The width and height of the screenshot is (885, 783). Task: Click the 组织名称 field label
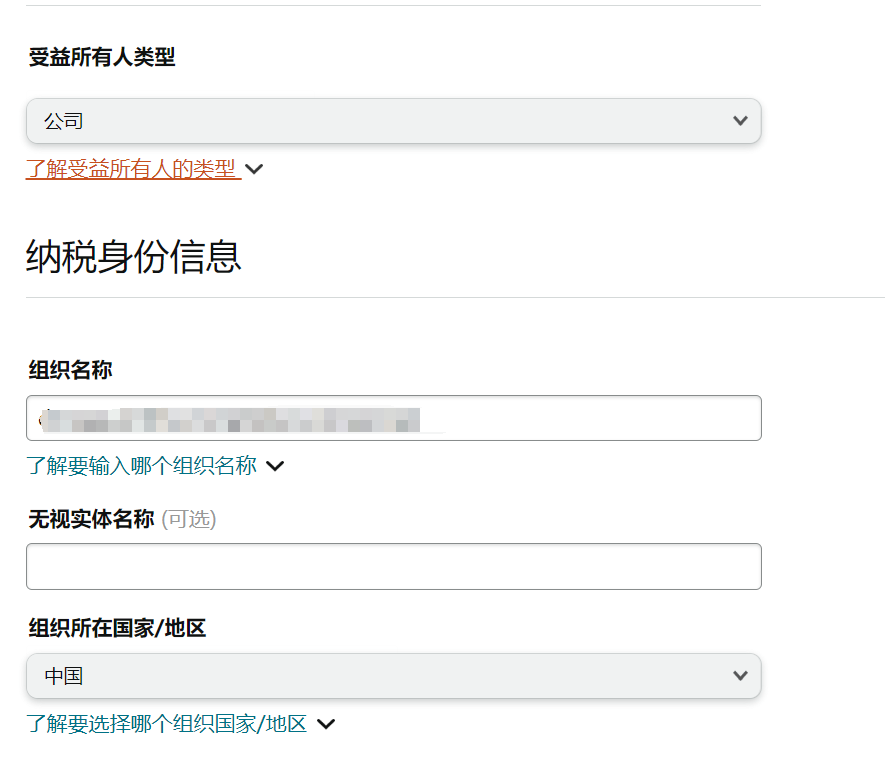click(71, 370)
